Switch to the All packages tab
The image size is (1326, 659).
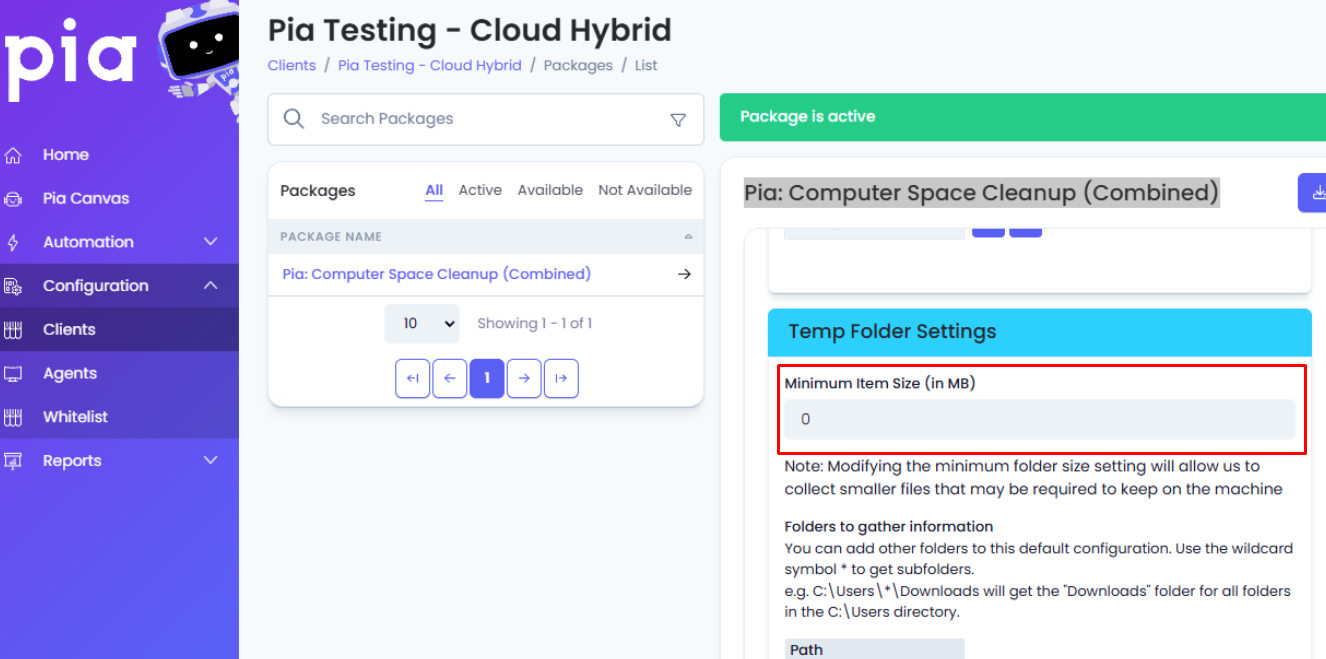pyautogui.click(x=434, y=191)
